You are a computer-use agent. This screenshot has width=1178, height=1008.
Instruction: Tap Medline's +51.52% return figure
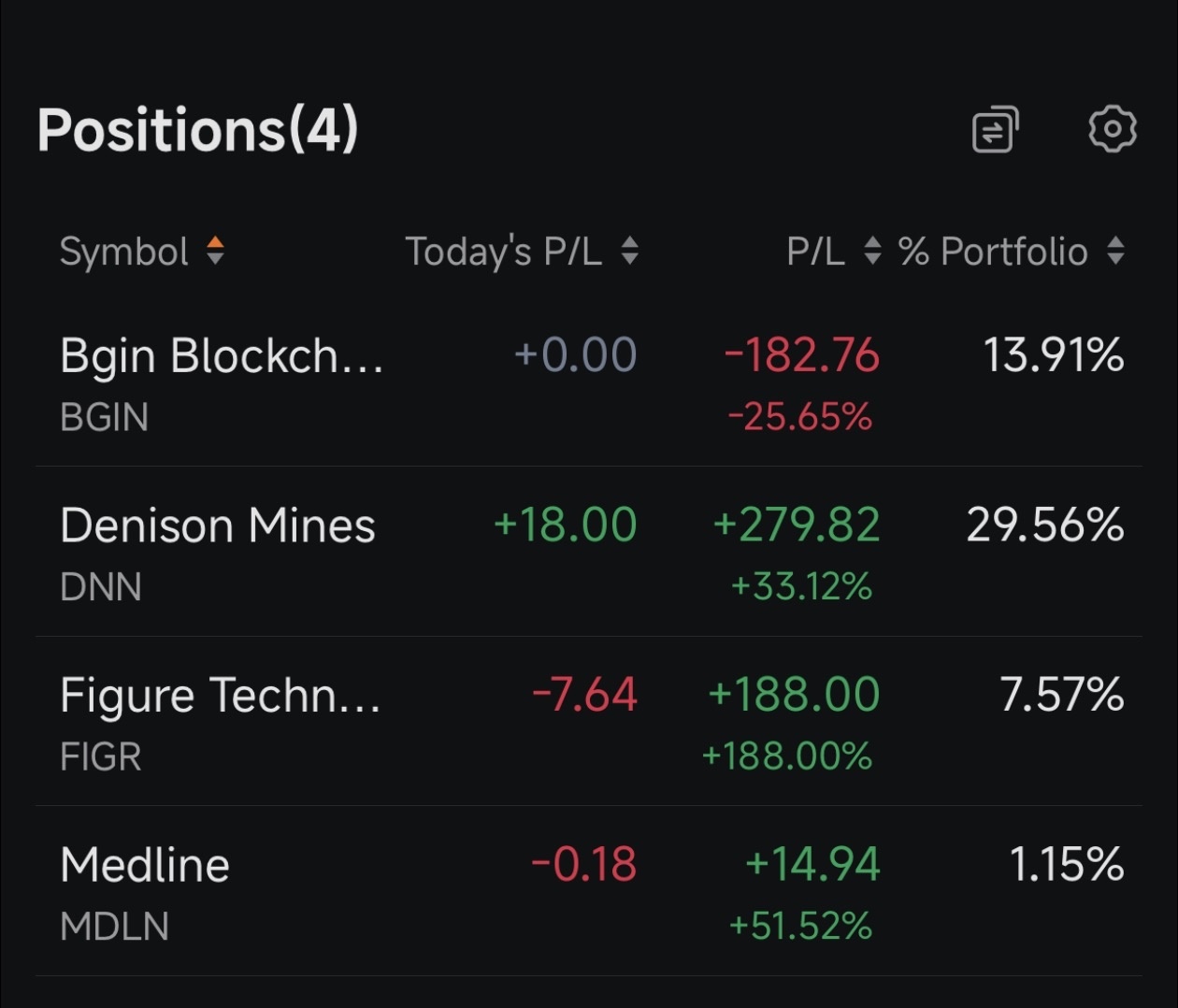800,926
